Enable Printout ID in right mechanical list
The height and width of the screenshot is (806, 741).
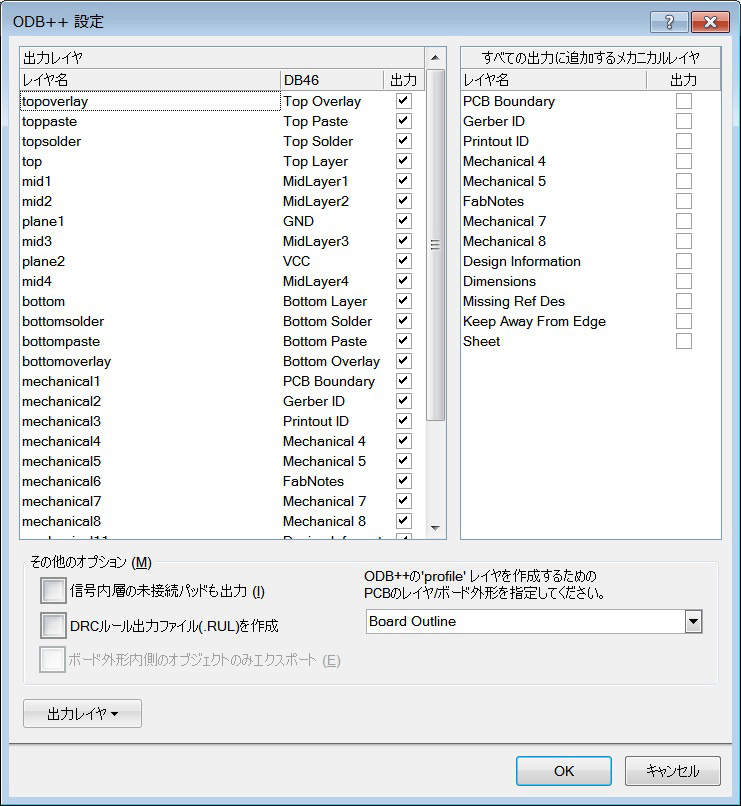coord(683,141)
